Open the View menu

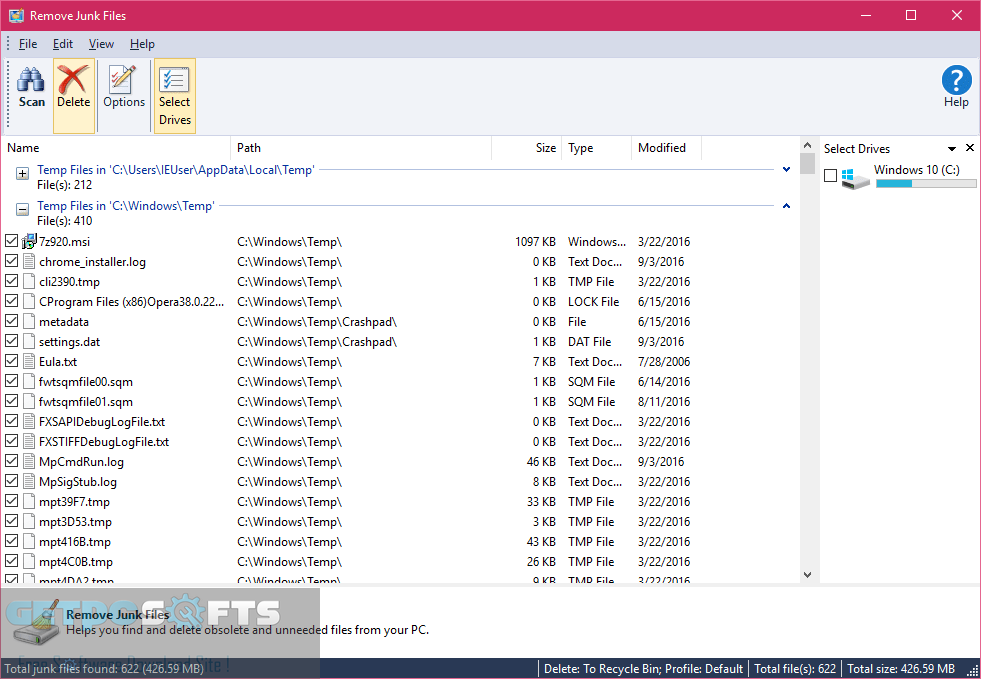point(101,44)
